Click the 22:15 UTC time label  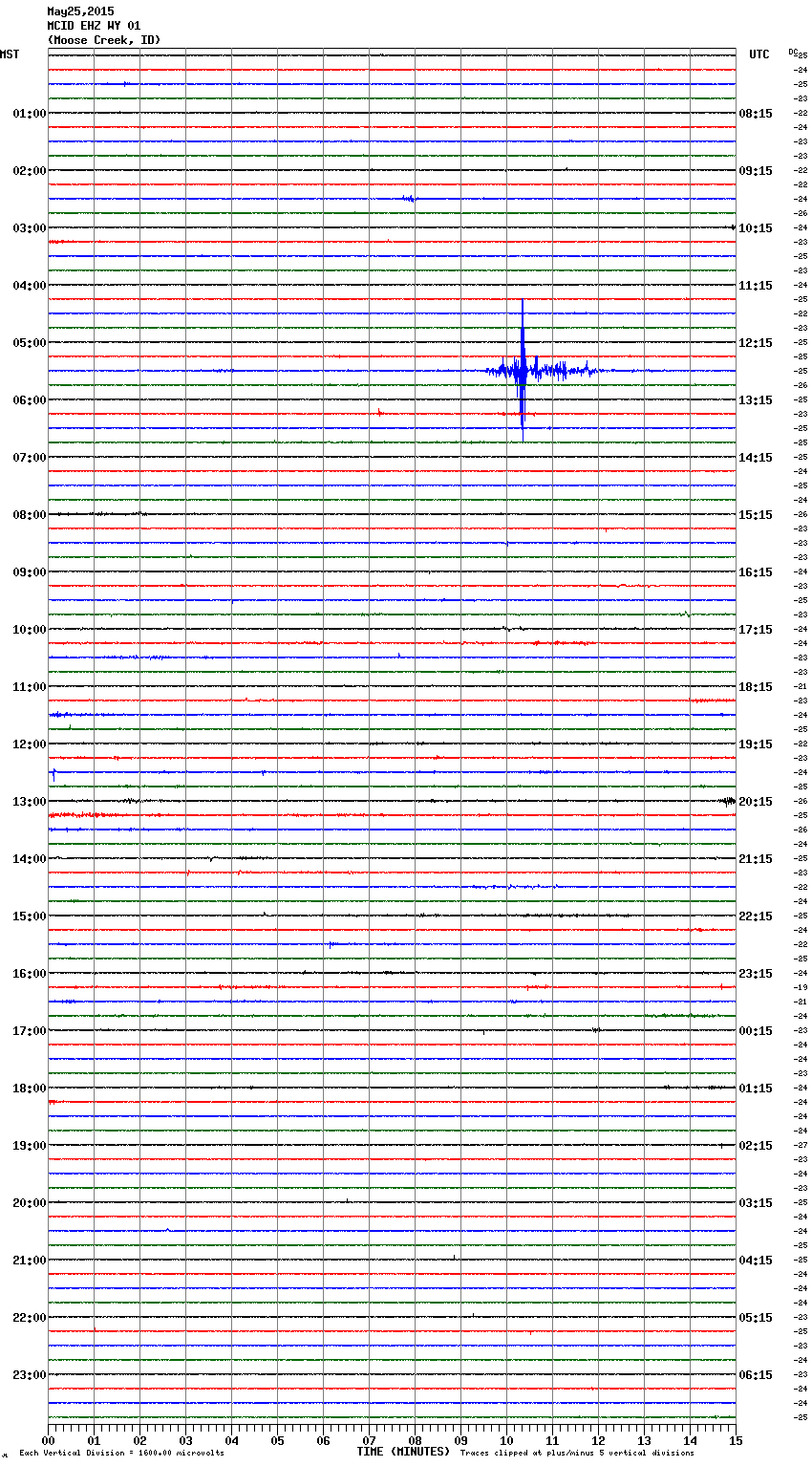pyautogui.click(x=756, y=916)
